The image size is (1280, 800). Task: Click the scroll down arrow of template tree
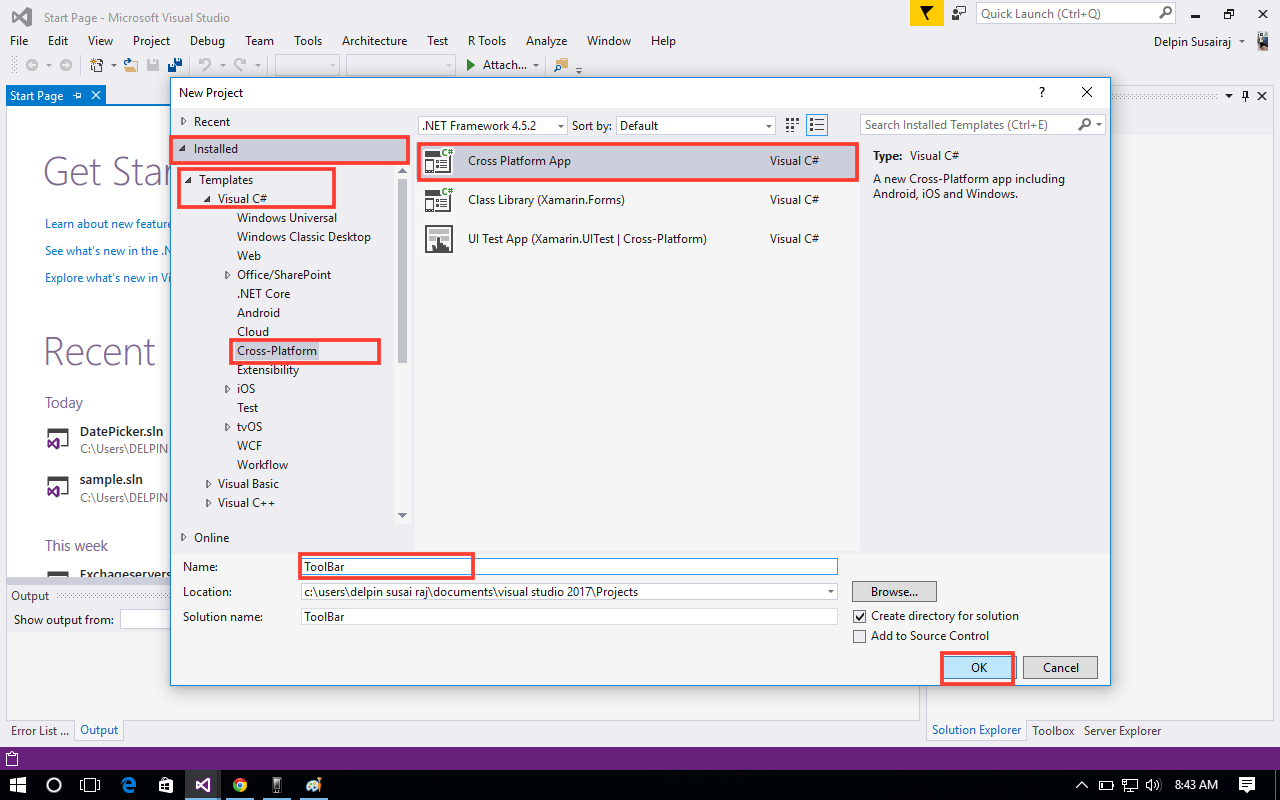tap(402, 516)
